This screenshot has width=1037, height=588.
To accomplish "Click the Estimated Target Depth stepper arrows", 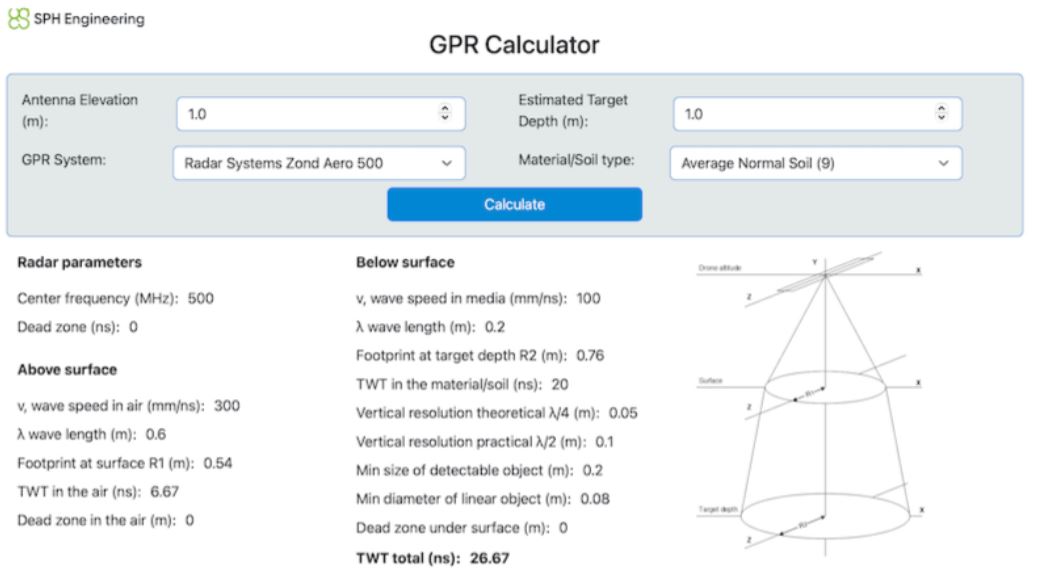I will [x=940, y=114].
